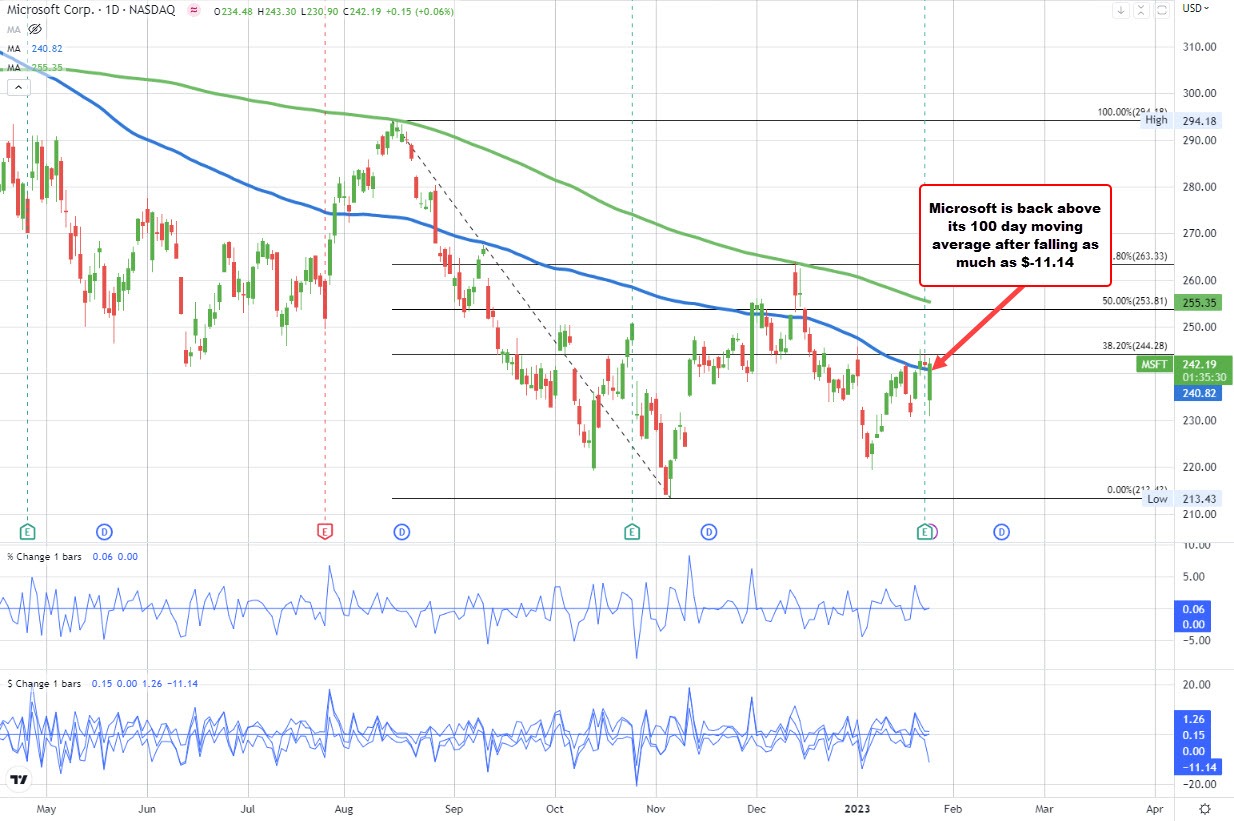Screen dimensions: 1234x821
Task: Click the dividend marker near June
Action: [x=105, y=531]
